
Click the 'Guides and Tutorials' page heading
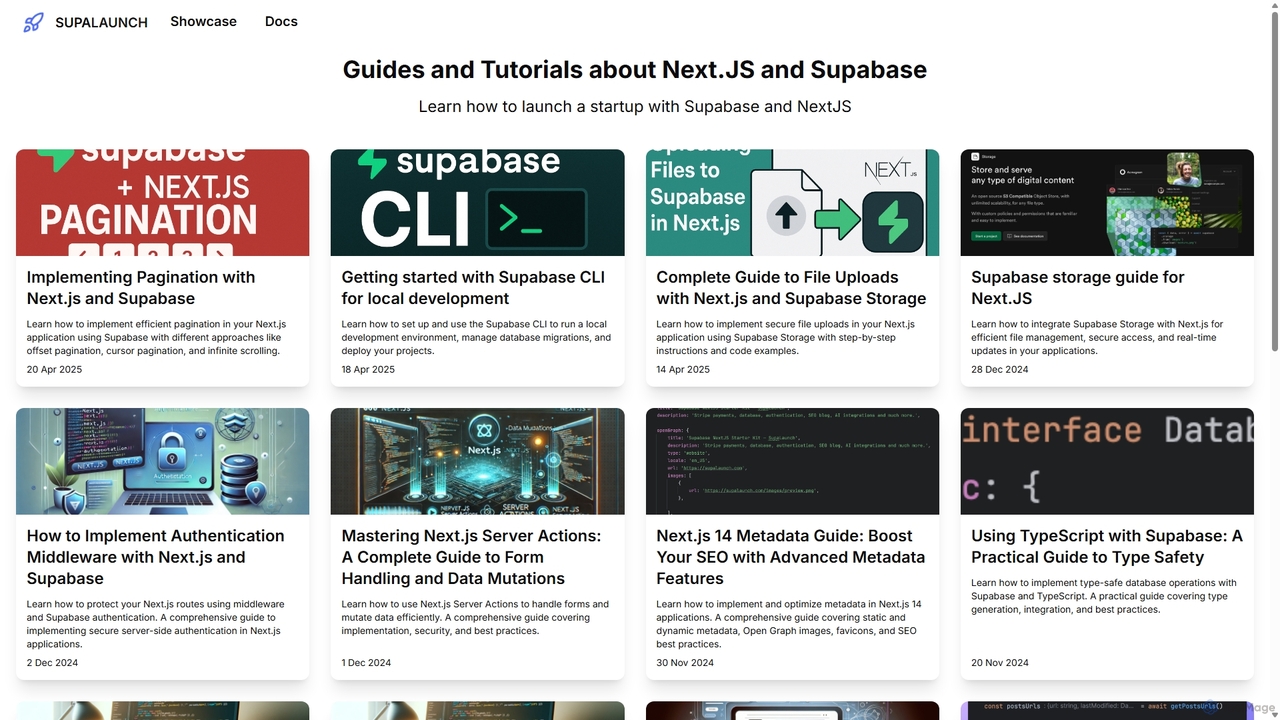(x=635, y=70)
